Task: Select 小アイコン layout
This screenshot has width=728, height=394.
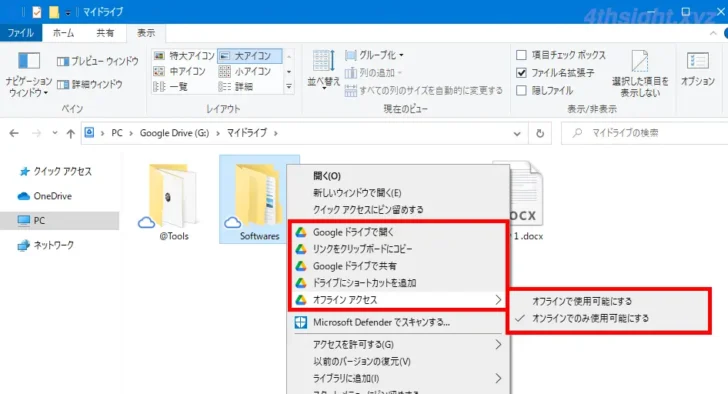Action: click(245, 71)
